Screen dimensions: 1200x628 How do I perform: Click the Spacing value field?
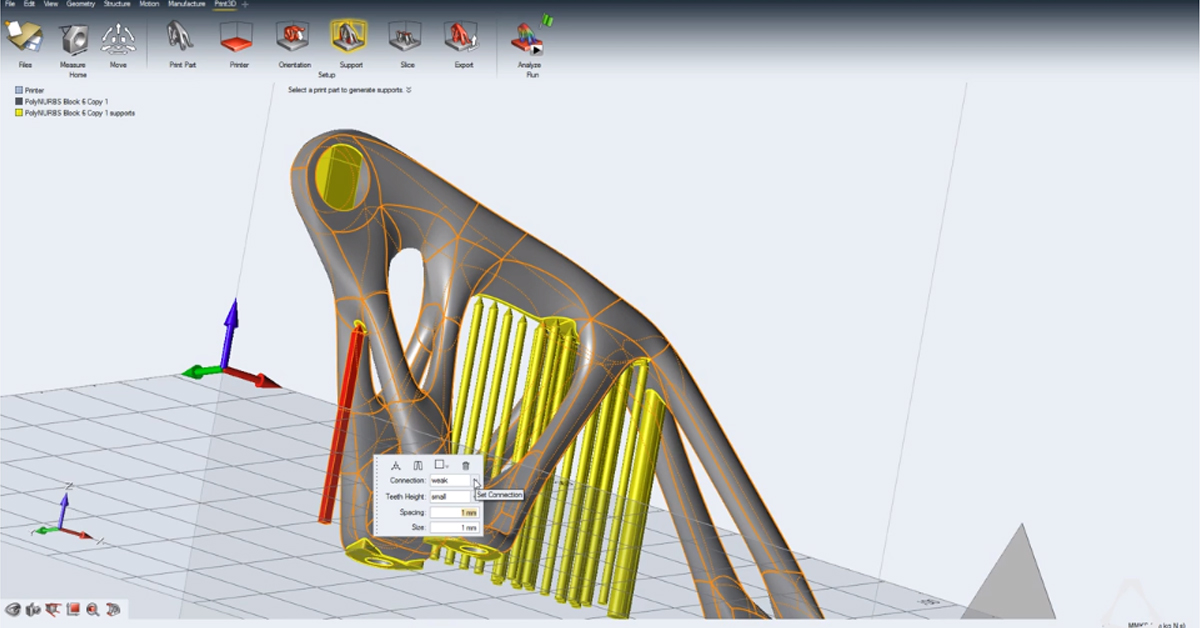tap(455, 512)
